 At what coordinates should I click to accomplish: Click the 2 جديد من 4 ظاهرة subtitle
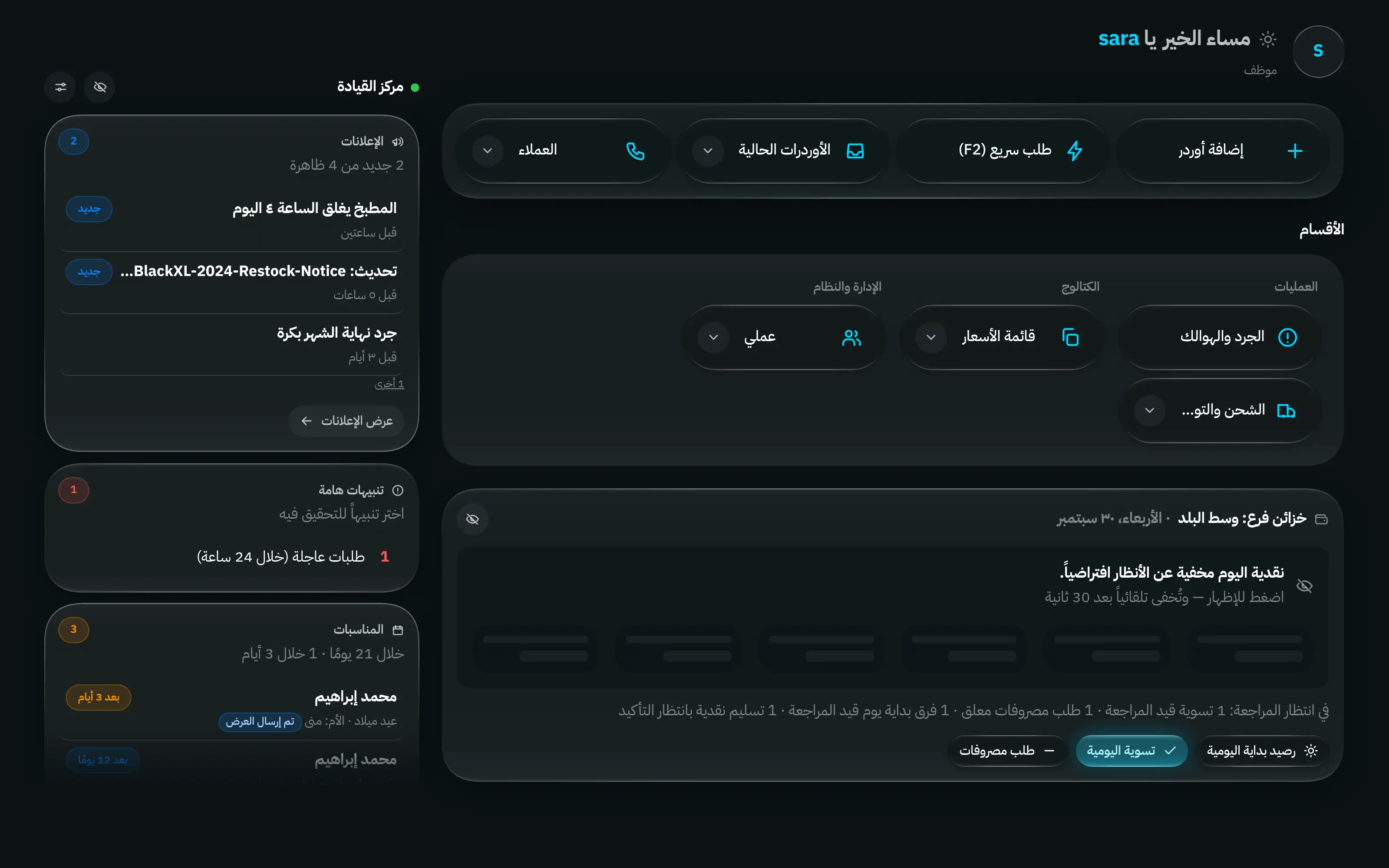click(347, 165)
